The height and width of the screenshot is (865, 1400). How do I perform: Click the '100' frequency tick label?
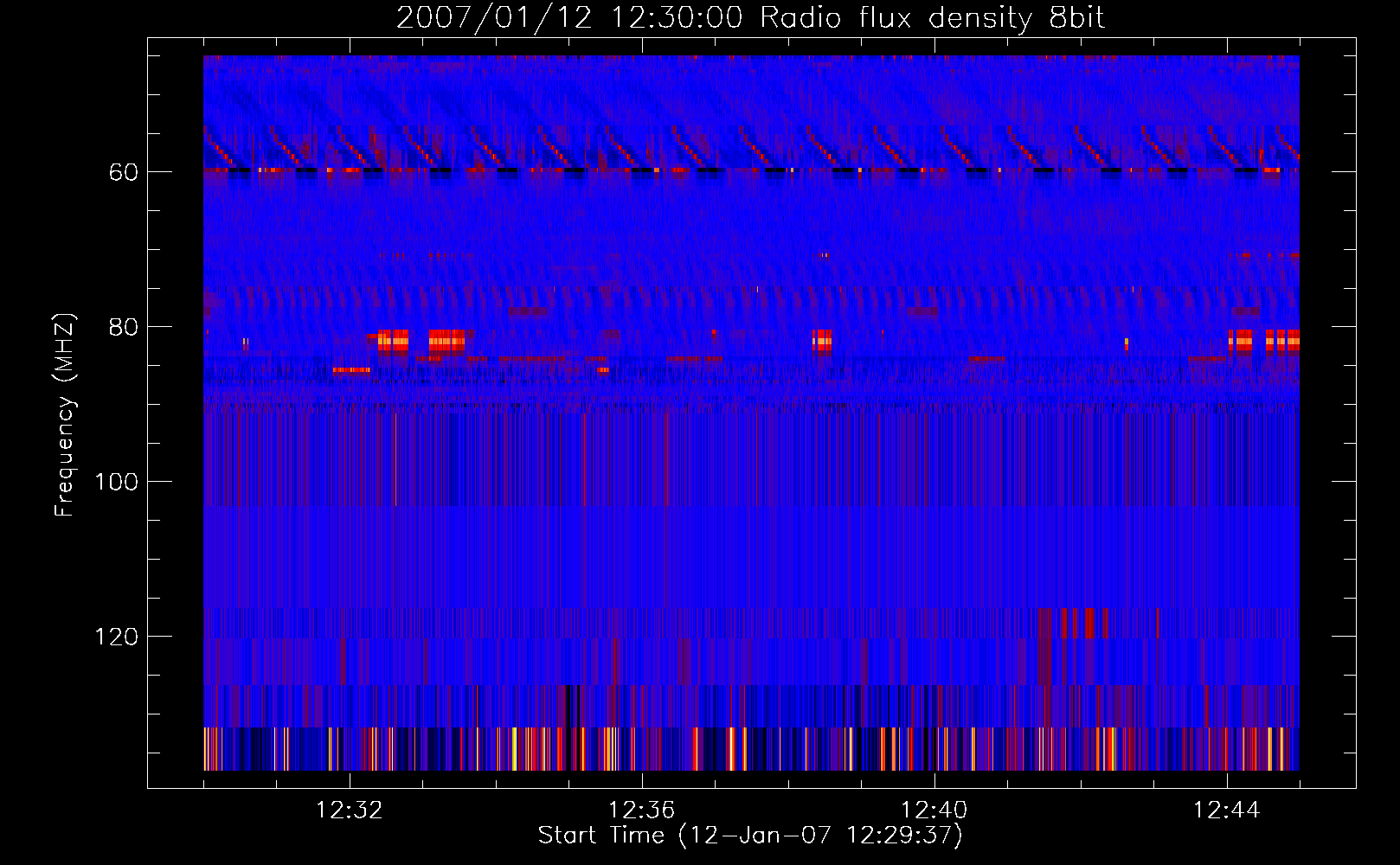117,482
